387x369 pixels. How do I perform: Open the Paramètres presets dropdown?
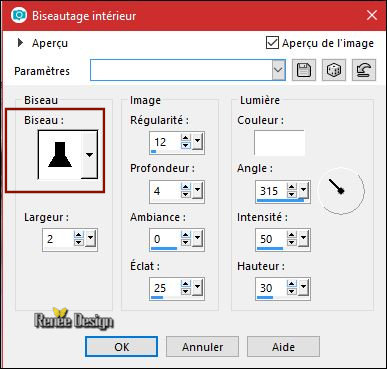point(278,70)
